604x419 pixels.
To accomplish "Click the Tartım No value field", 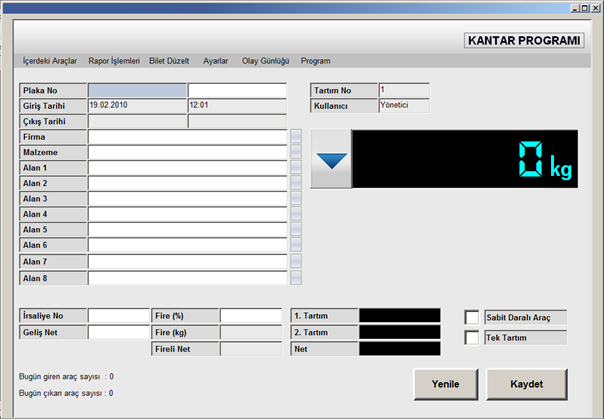I will click(x=404, y=90).
